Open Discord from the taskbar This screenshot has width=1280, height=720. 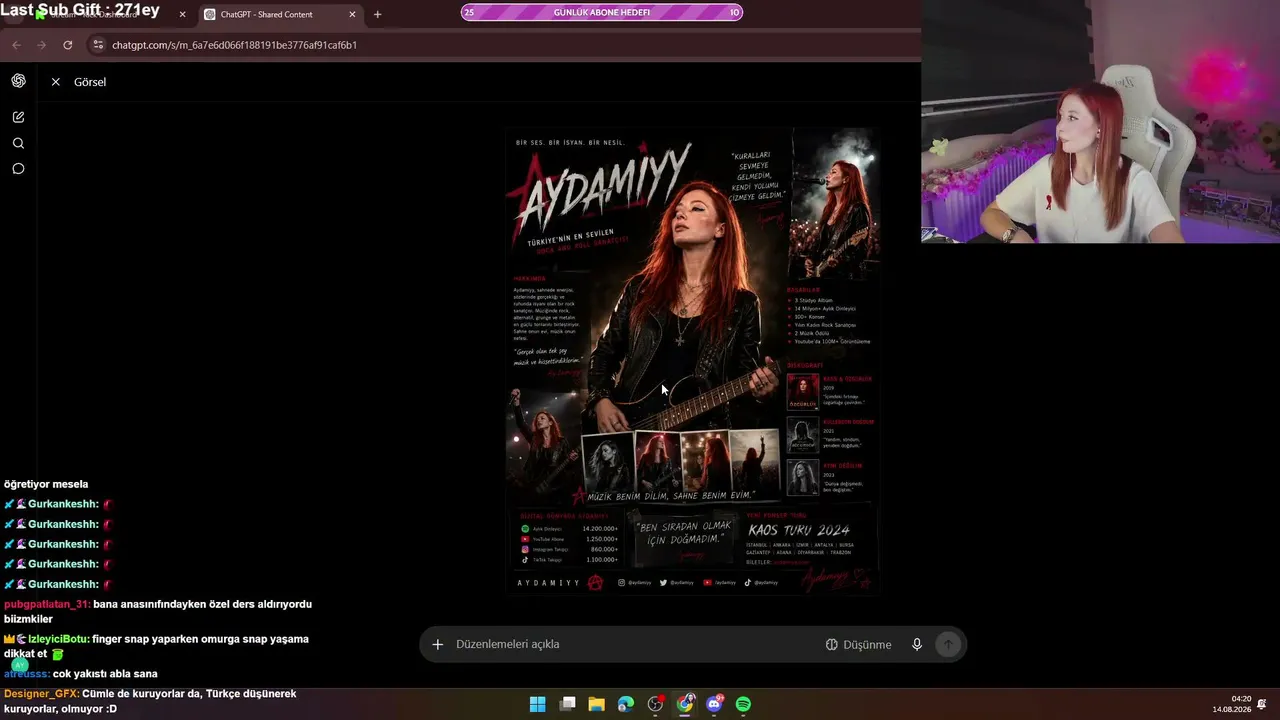714,704
